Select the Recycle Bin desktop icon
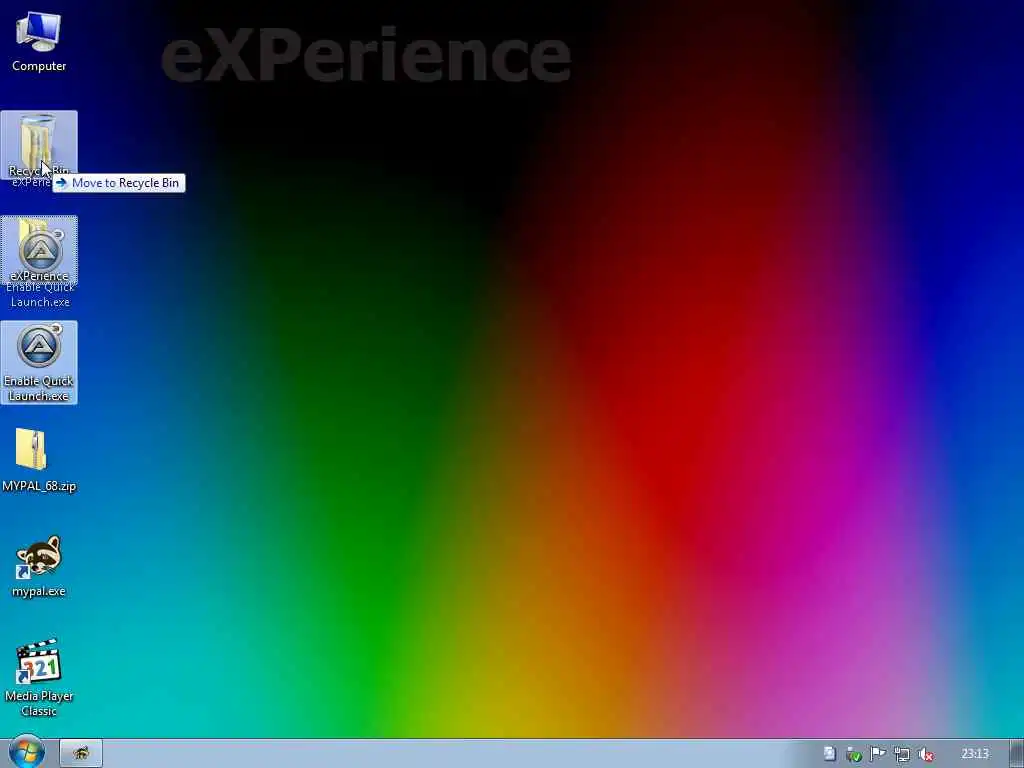 click(x=39, y=145)
